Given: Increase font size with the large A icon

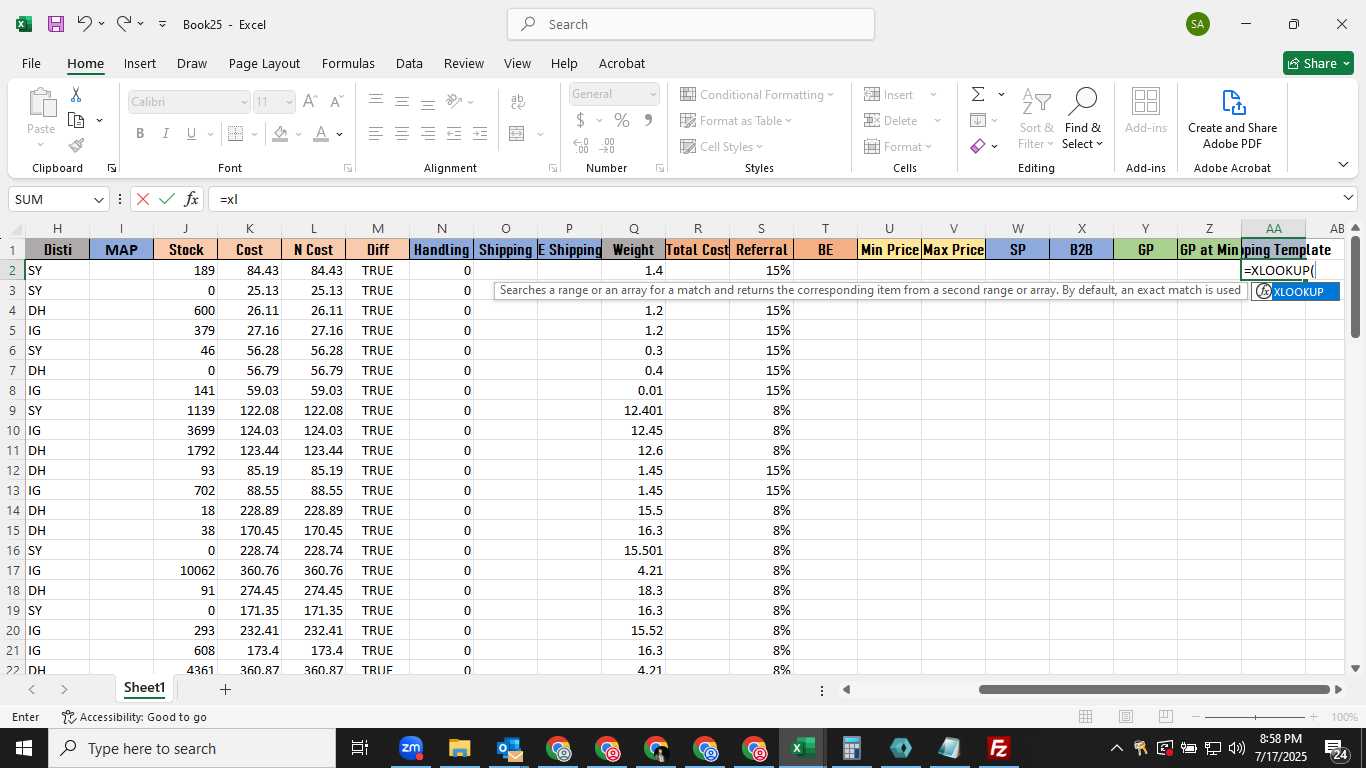Looking at the screenshot, I should pyautogui.click(x=310, y=102).
